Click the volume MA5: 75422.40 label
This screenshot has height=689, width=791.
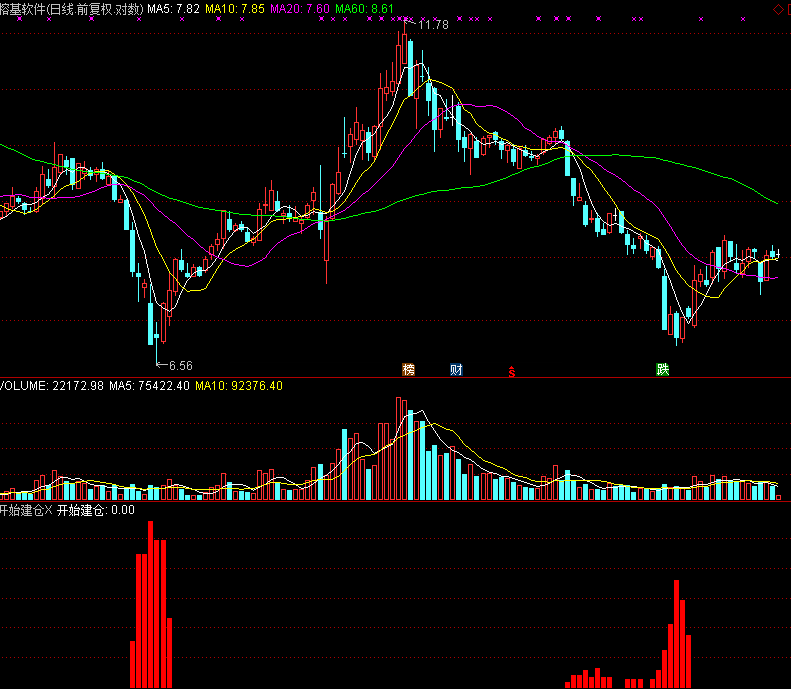149,386
